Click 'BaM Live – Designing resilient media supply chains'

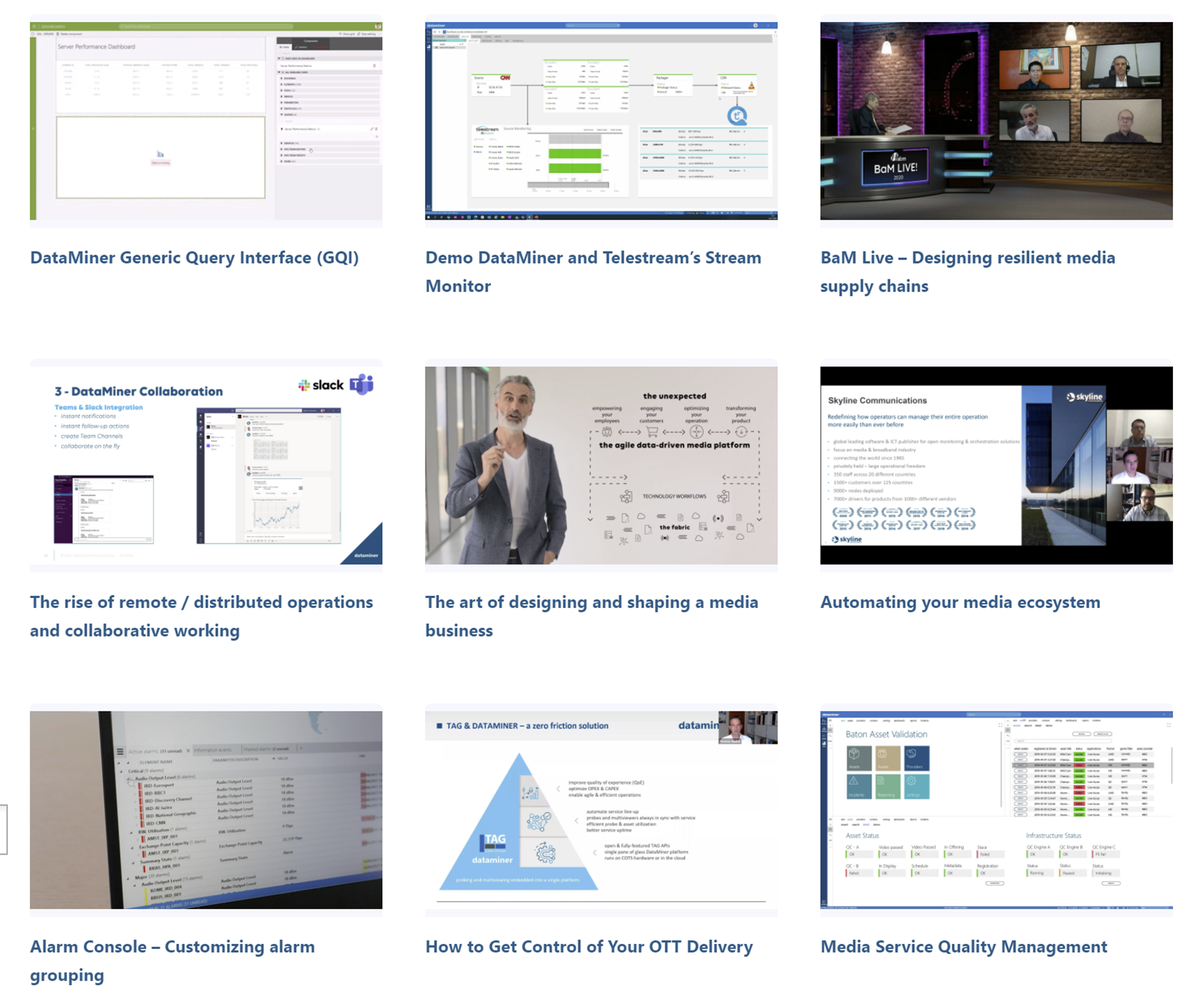(968, 272)
